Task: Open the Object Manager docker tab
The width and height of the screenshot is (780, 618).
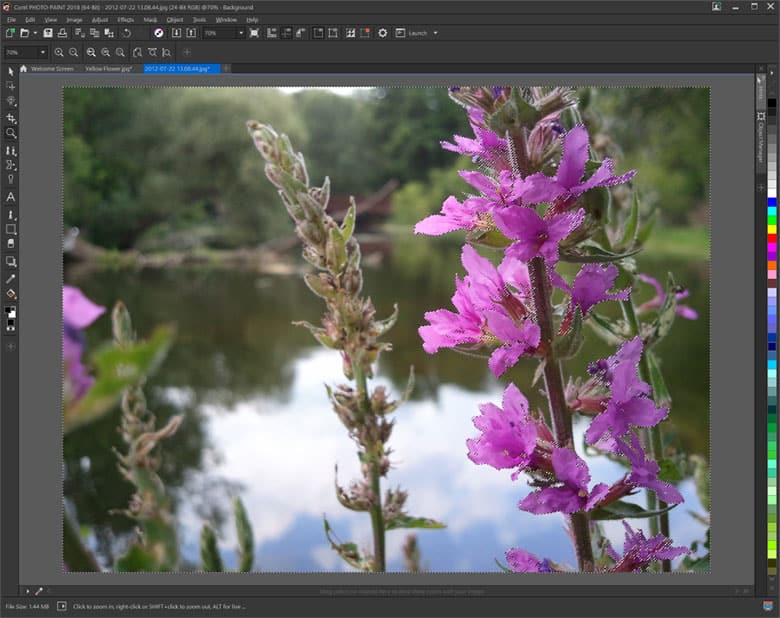Action: [x=761, y=143]
